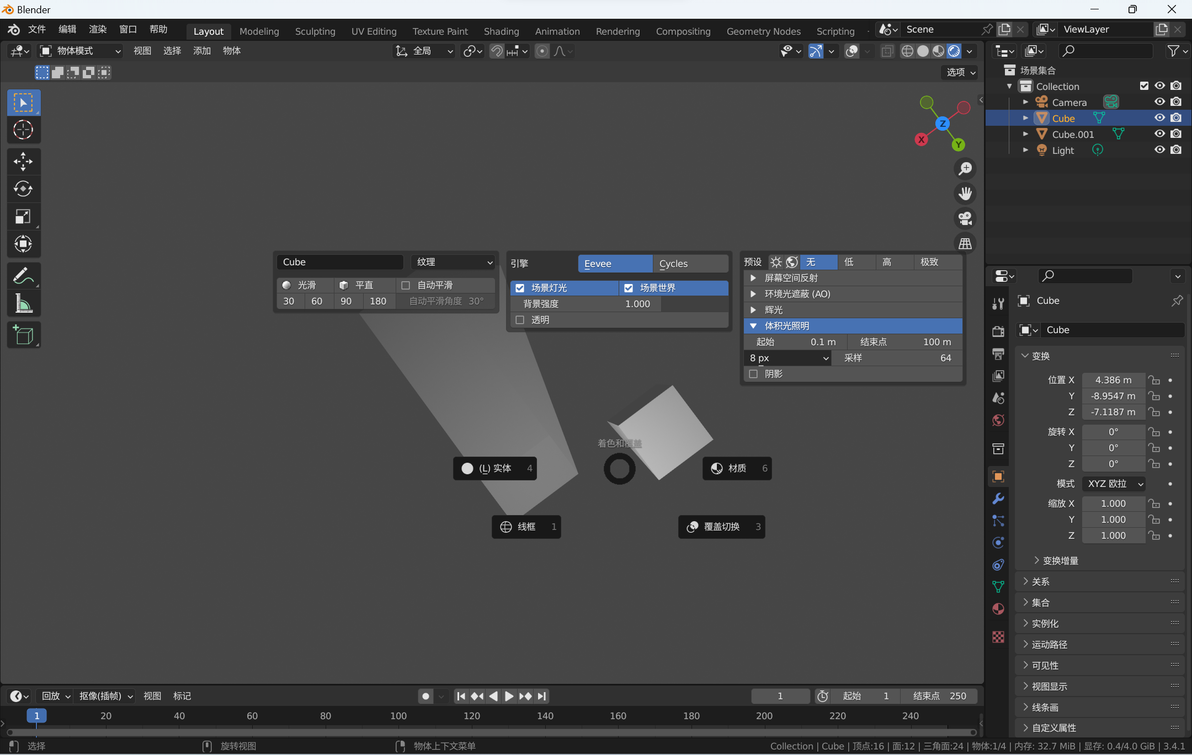
Task: Hide Light in outliner with eye icon
Action: (1159, 150)
